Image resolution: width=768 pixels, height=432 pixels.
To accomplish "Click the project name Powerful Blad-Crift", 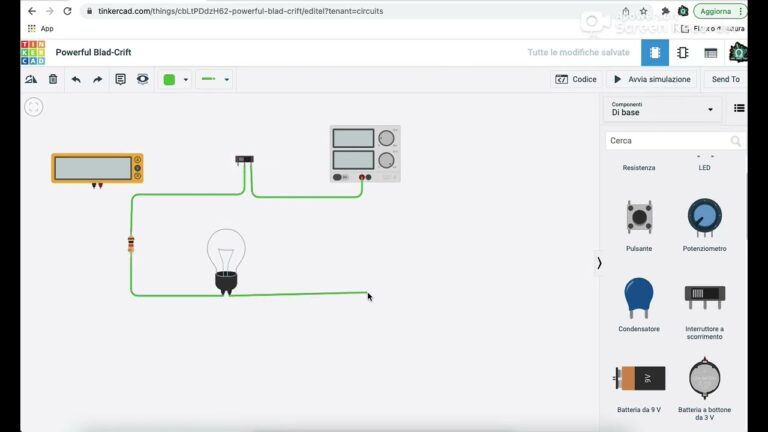I will [x=93, y=52].
